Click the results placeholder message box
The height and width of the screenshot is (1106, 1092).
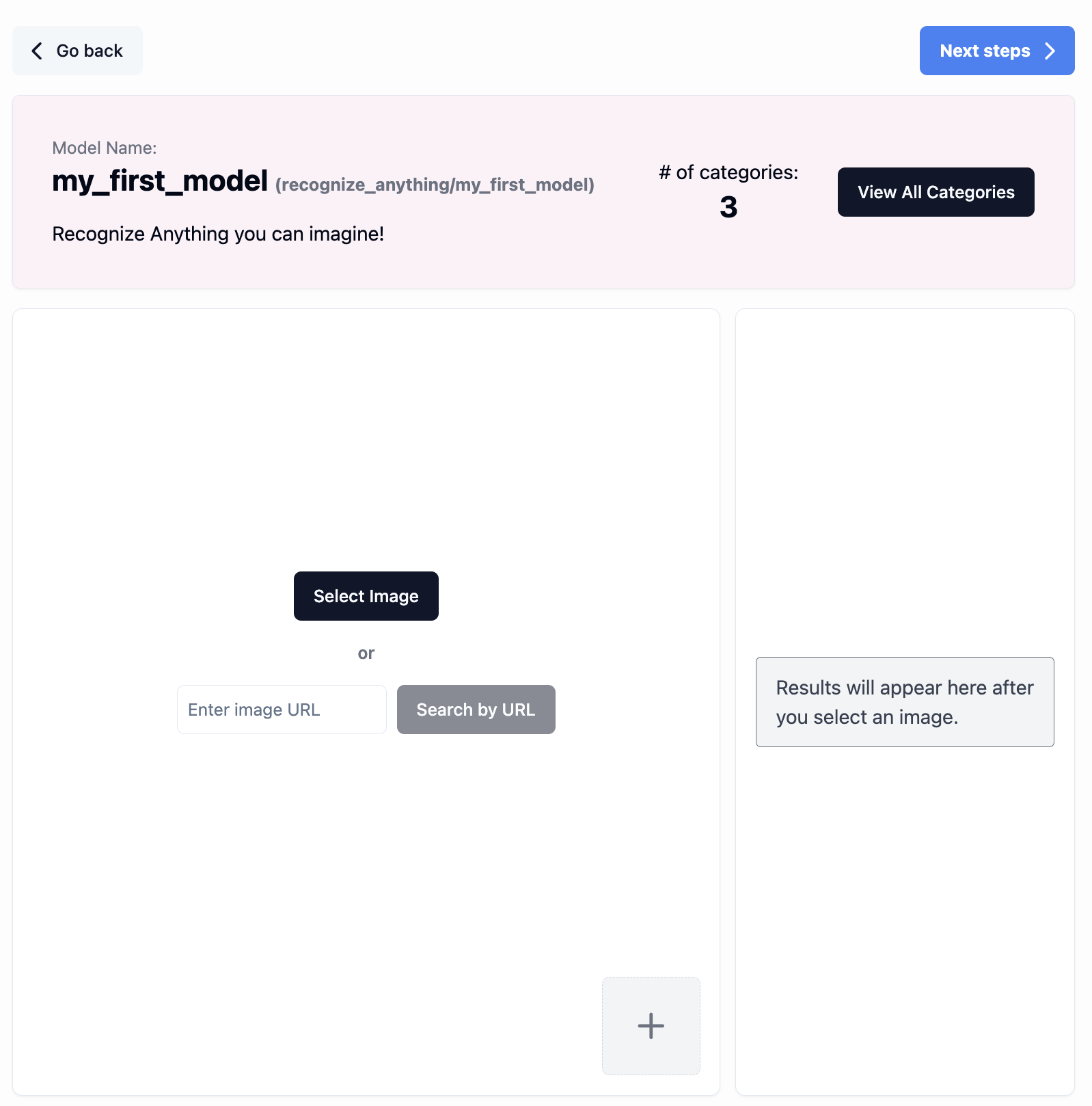coord(904,702)
